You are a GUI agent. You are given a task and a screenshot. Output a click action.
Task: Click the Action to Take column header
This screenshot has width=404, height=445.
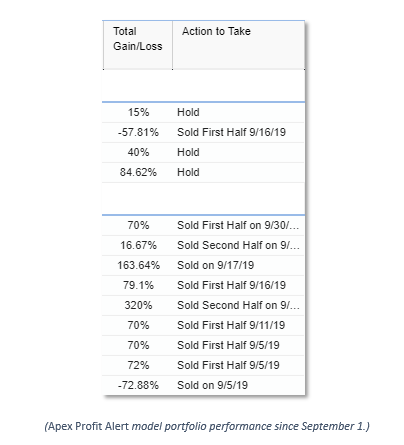coord(239,45)
